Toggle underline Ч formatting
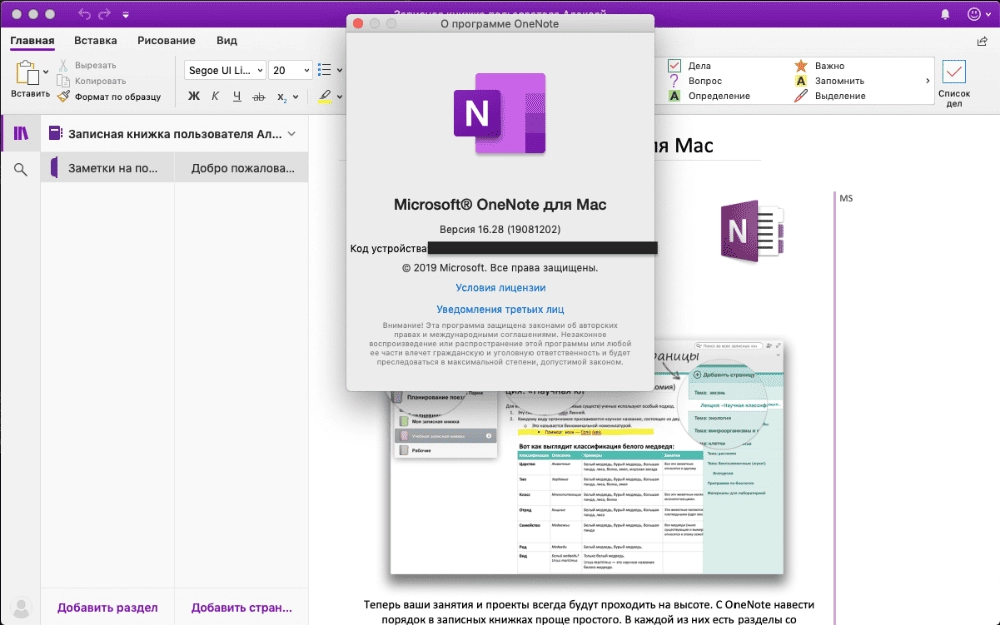The image size is (1000, 625). 237,96
